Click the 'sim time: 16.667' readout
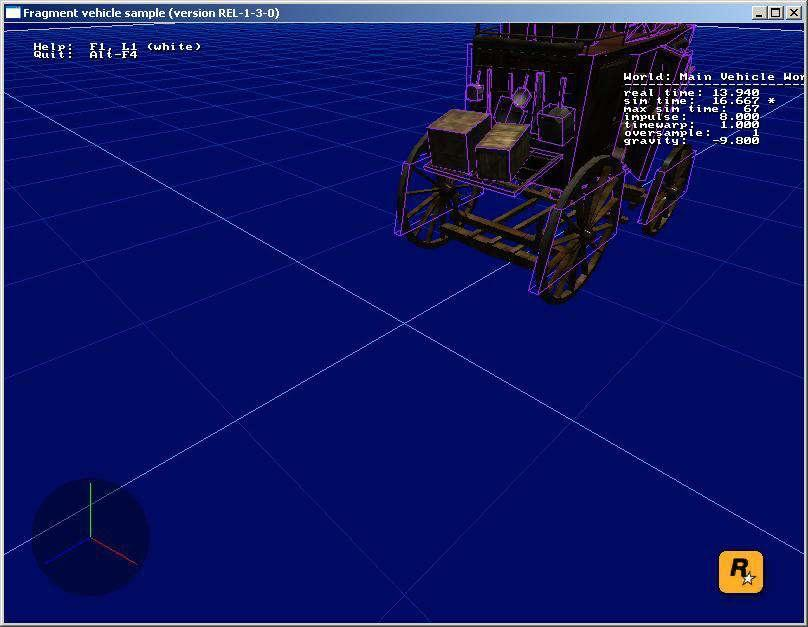 pos(691,100)
